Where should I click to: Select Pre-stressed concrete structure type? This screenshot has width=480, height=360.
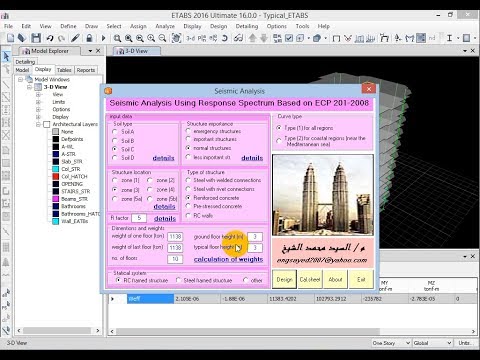click(x=188, y=206)
